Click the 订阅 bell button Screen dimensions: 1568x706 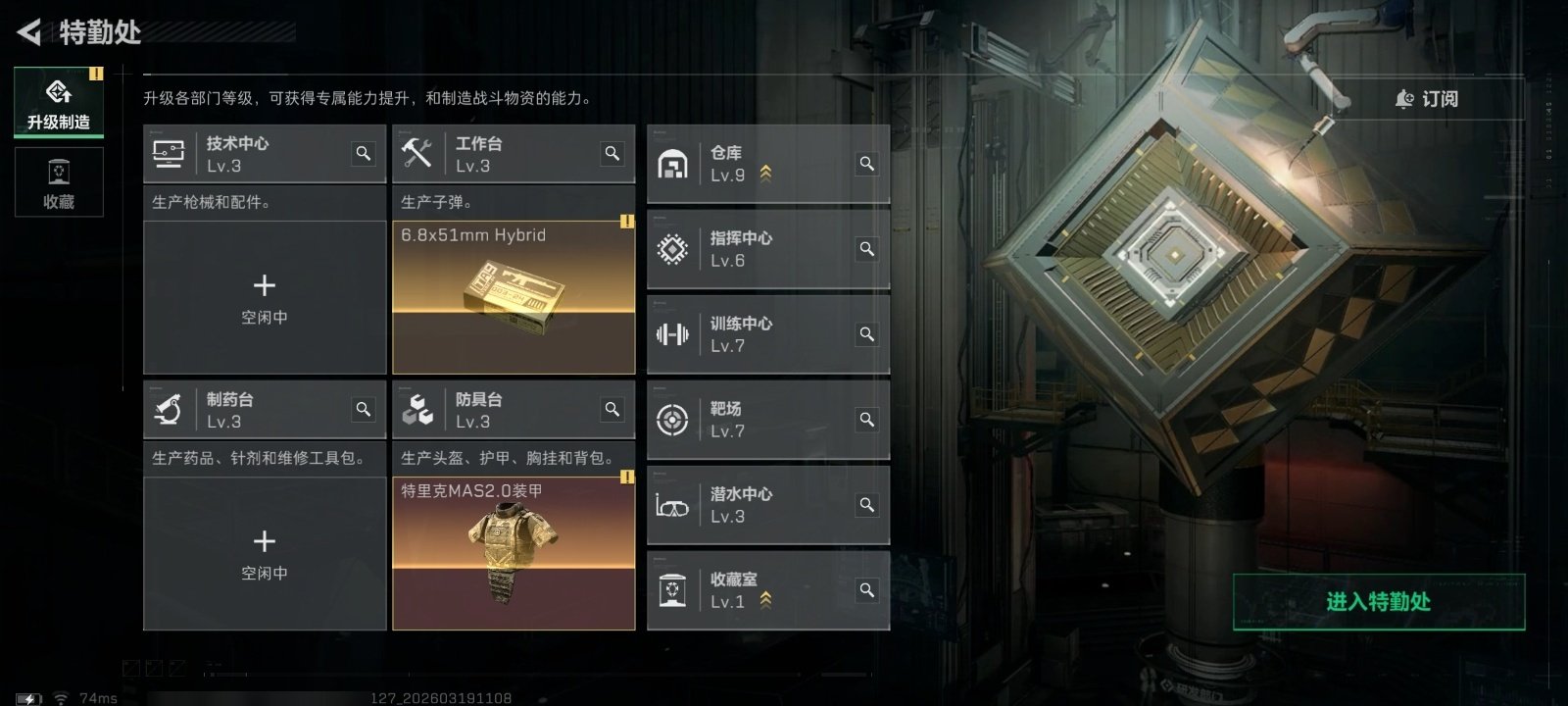pyautogui.click(x=1426, y=99)
